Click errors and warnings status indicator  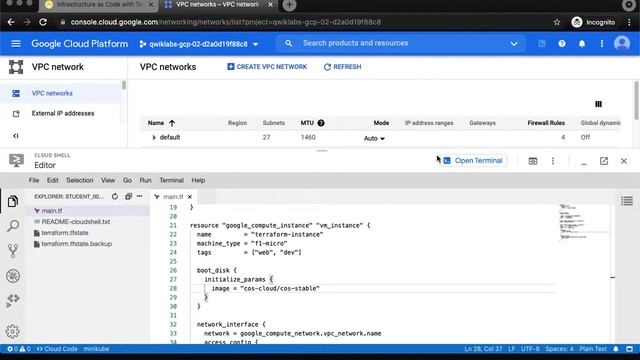(19, 349)
